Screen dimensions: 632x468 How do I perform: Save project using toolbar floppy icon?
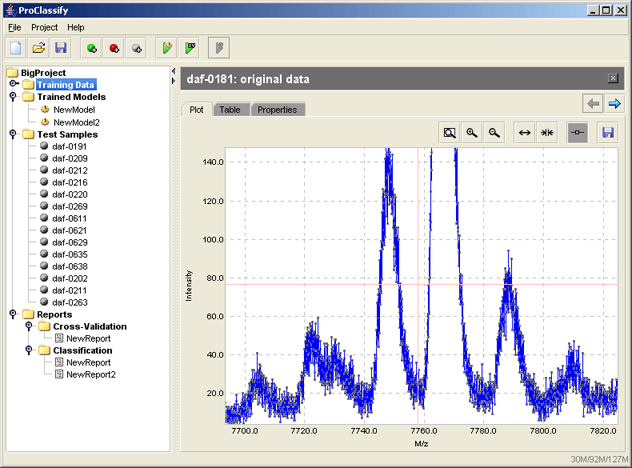pos(61,48)
